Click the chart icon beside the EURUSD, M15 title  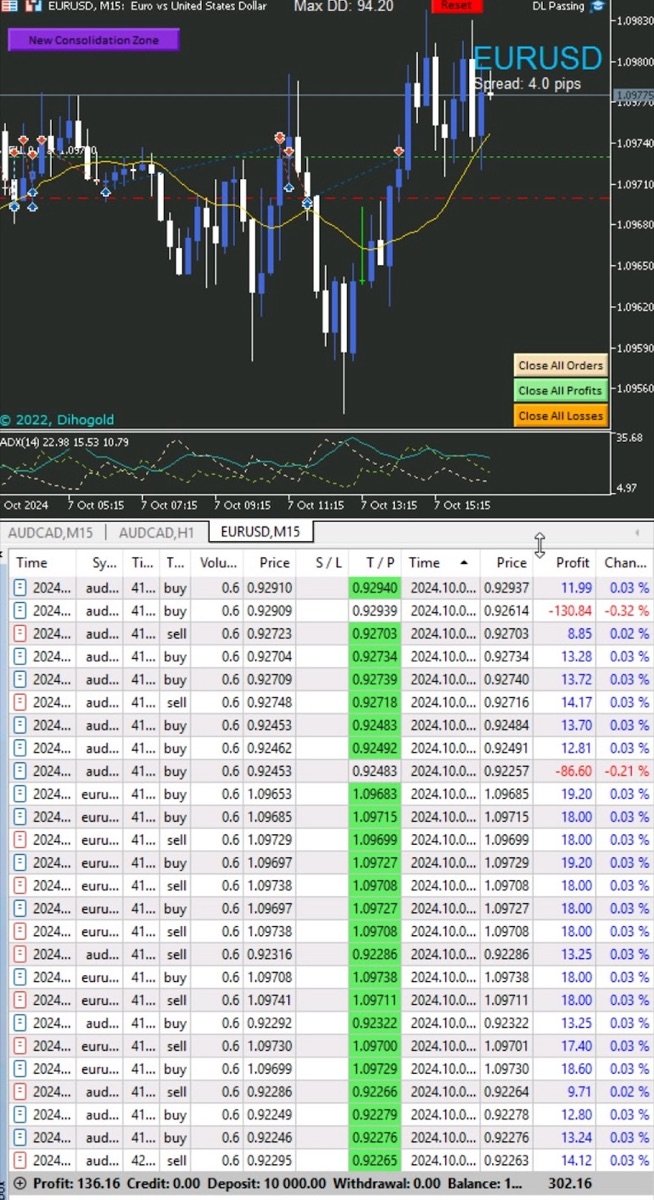pos(34,6)
